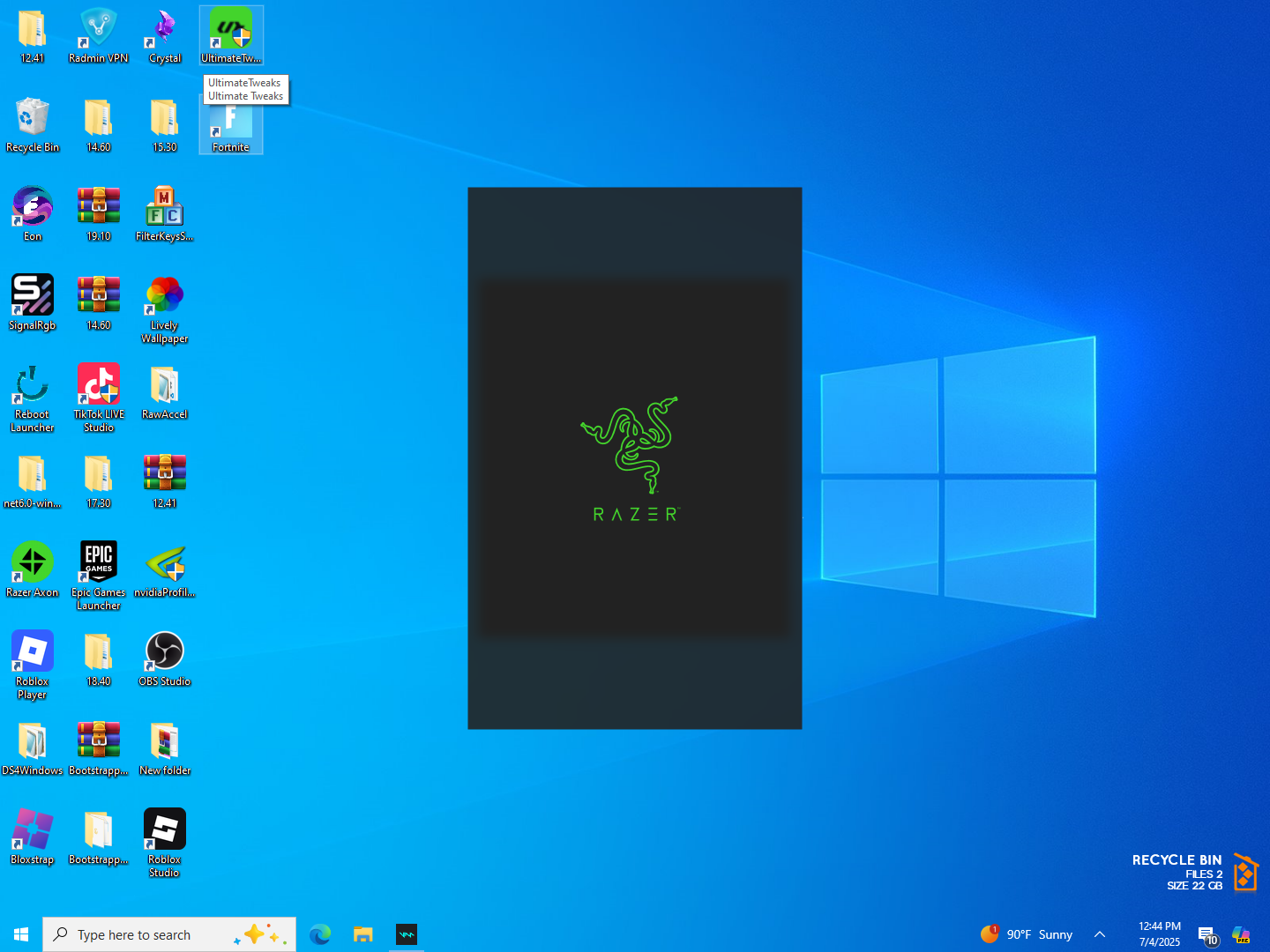The image size is (1270, 952).
Task: Select the SignalRgb shortcut
Action: coord(33,303)
